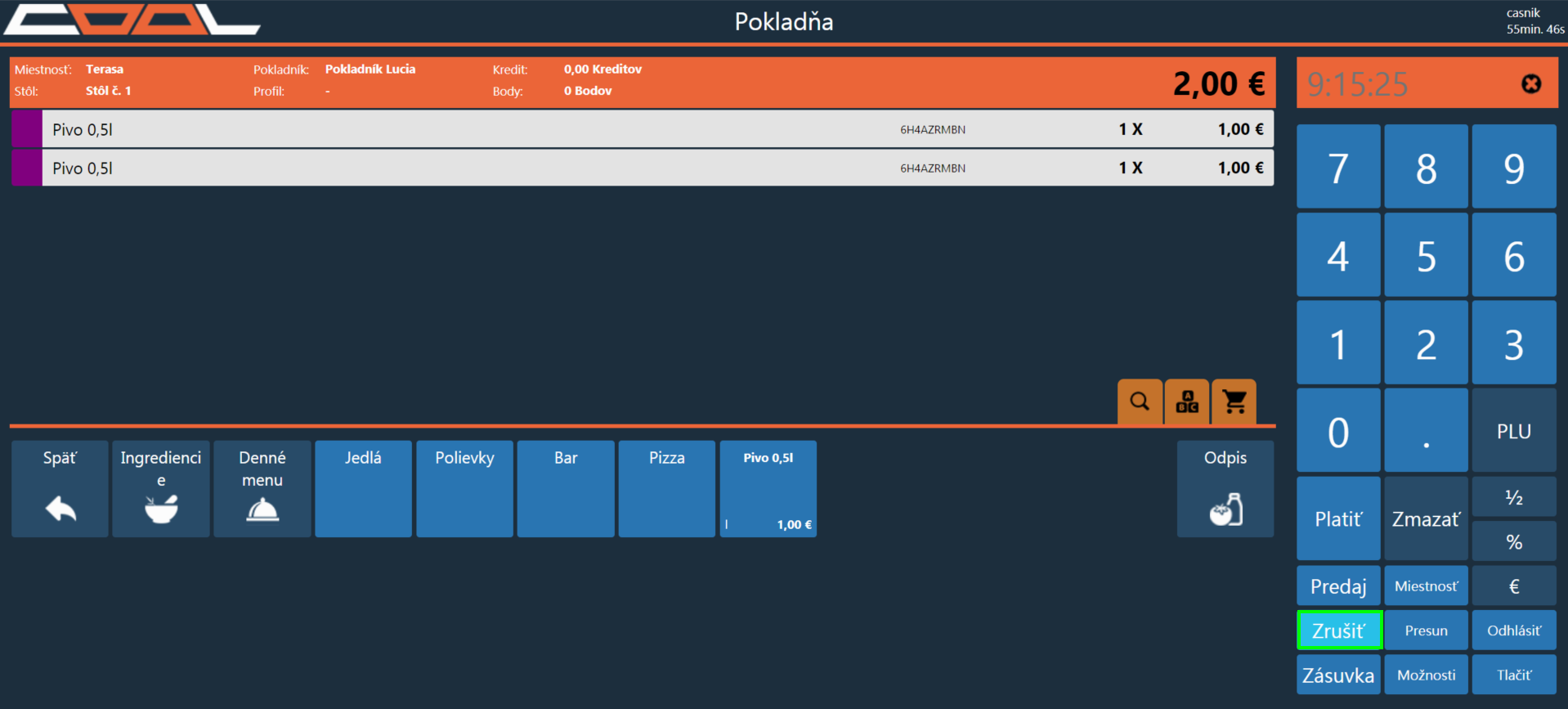The width and height of the screenshot is (1568, 709).
Task: Open the Jedlá category
Action: pos(363,489)
